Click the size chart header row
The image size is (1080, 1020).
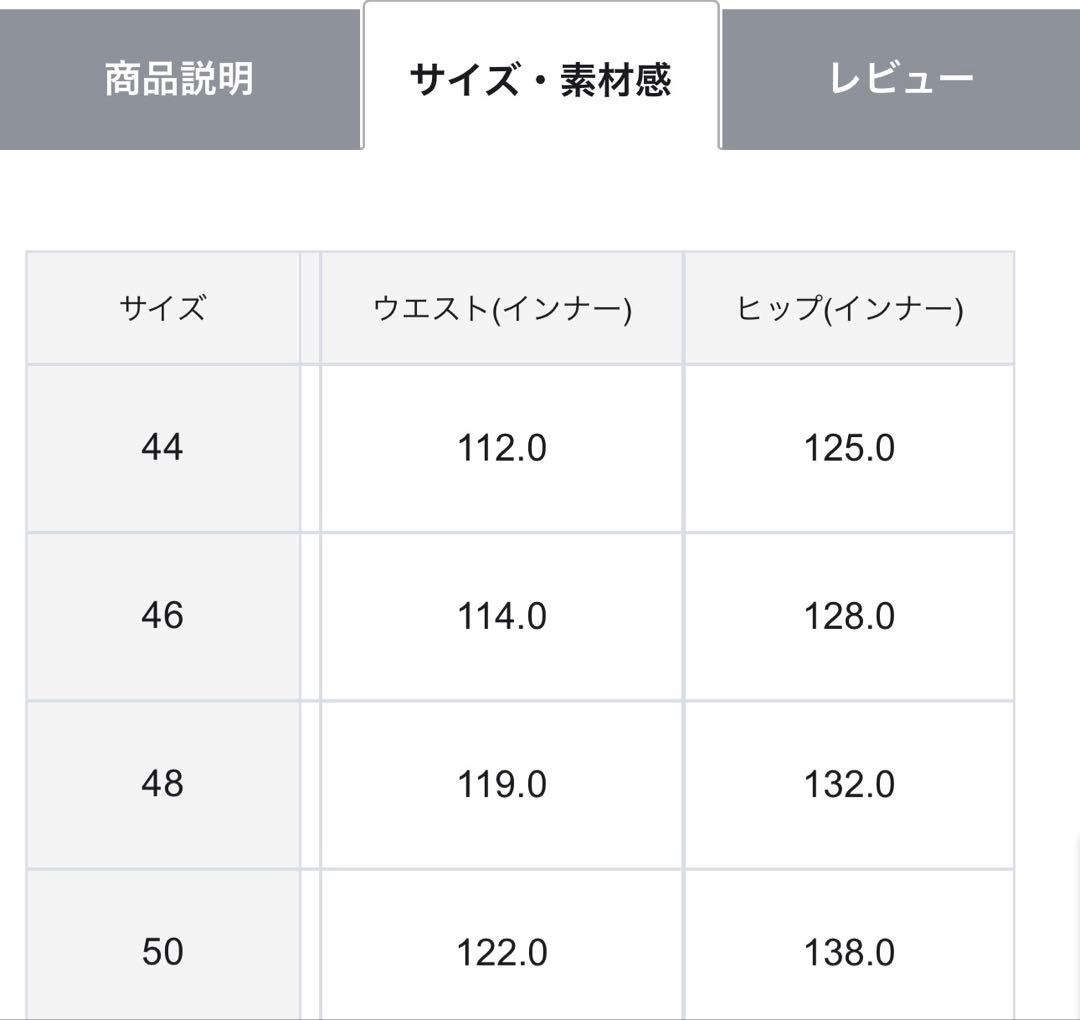click(520, 308)
